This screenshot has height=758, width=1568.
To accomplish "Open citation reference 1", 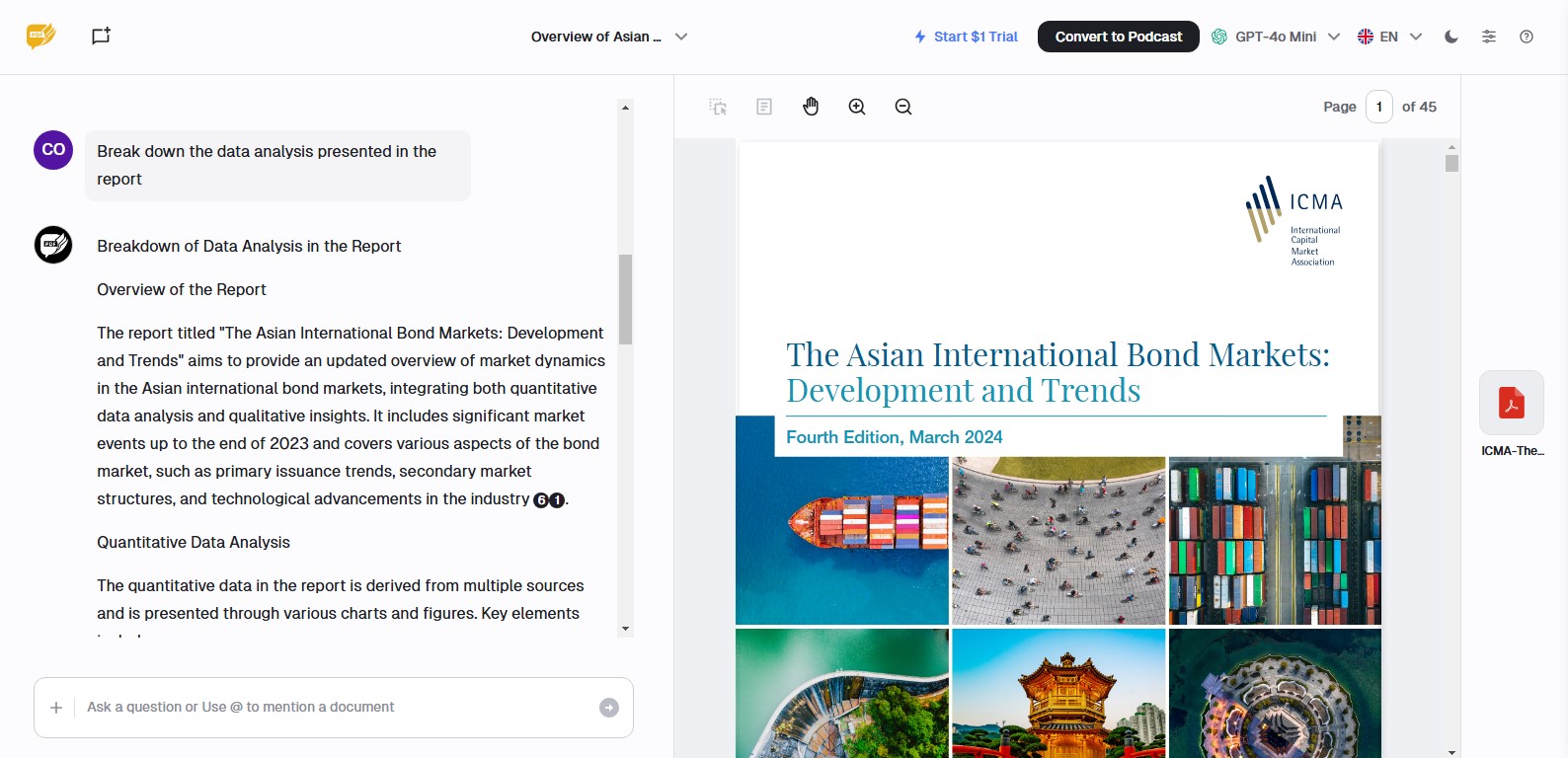I will (x=557, y=500).
